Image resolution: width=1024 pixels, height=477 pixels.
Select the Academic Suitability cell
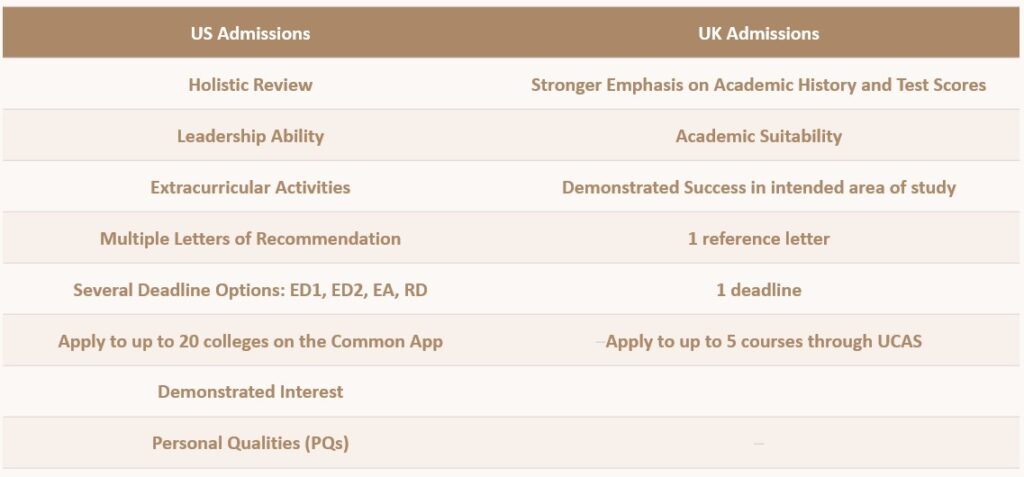coord(758,136)
